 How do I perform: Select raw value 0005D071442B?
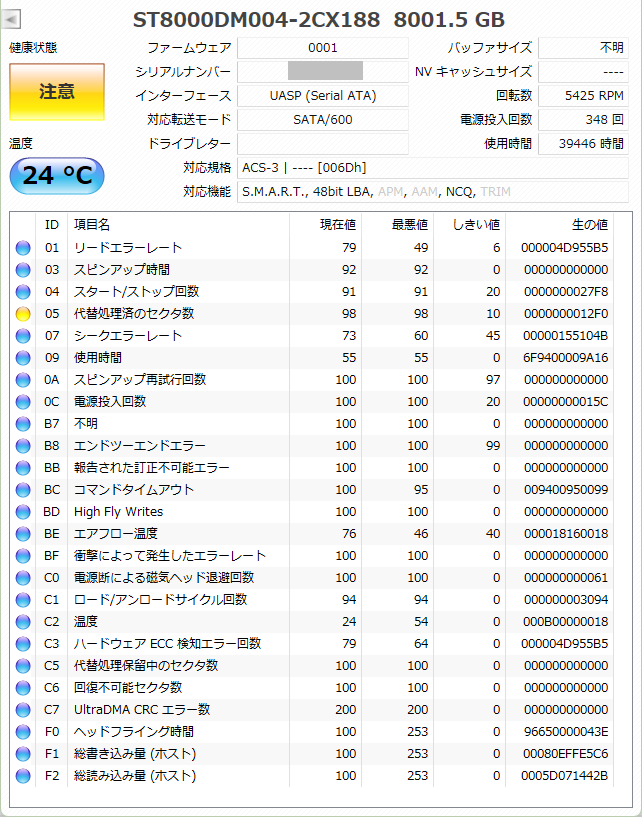point(564,776)
